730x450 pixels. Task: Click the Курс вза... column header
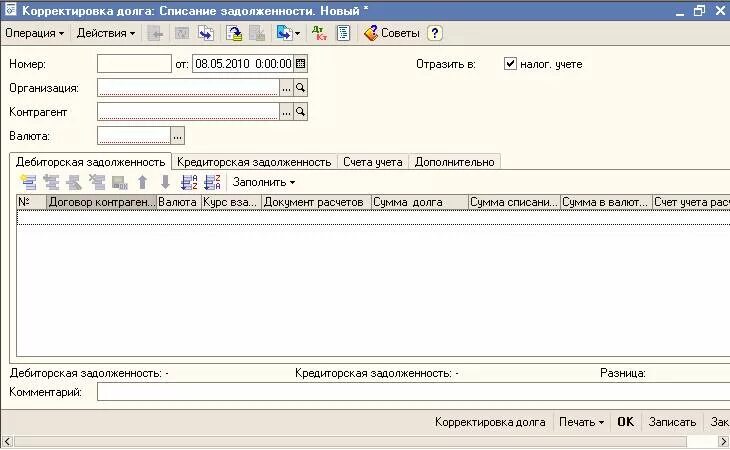(231, 202)
